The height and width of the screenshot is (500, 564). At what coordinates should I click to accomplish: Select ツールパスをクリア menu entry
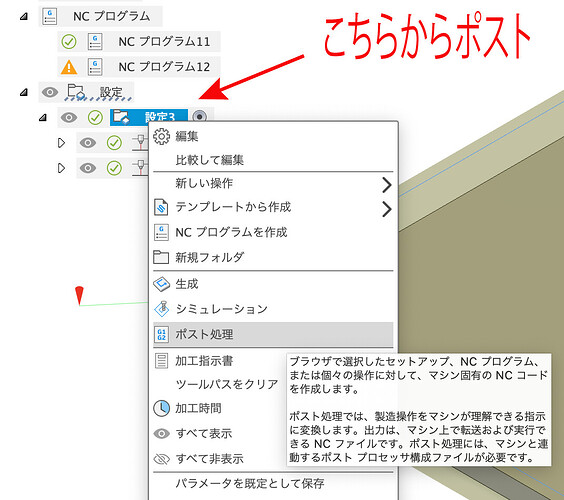tap(227, 384)
